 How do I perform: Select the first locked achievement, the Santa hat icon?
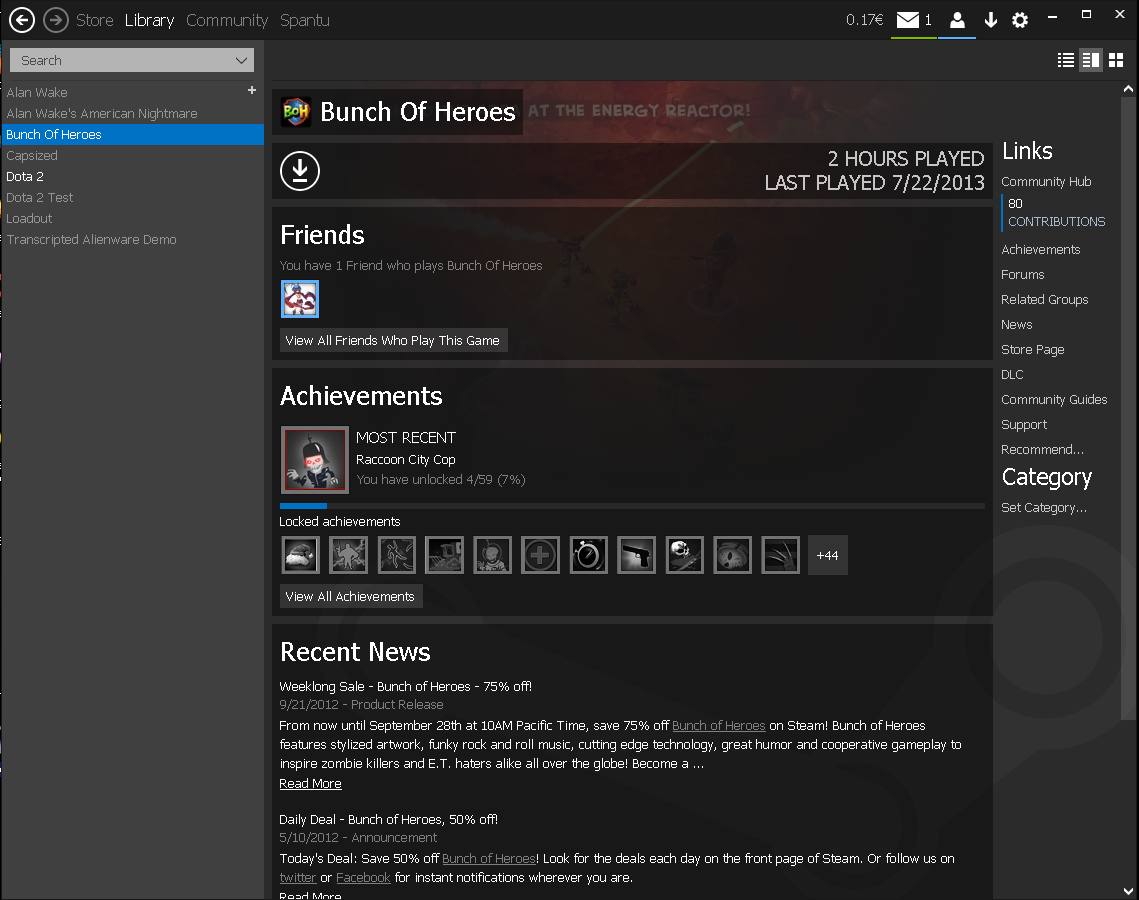point(301,556)
